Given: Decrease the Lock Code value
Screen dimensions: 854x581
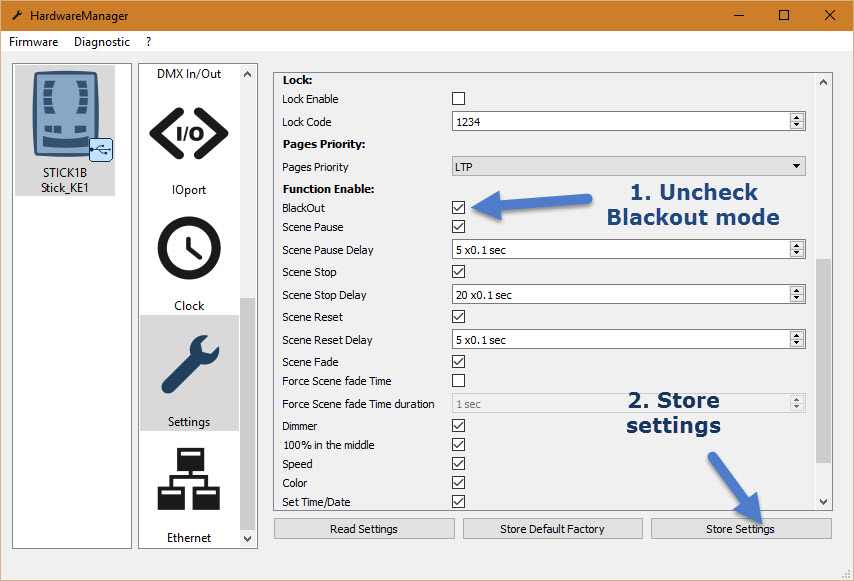Looking at the screenshot, I should click(796, 125).
